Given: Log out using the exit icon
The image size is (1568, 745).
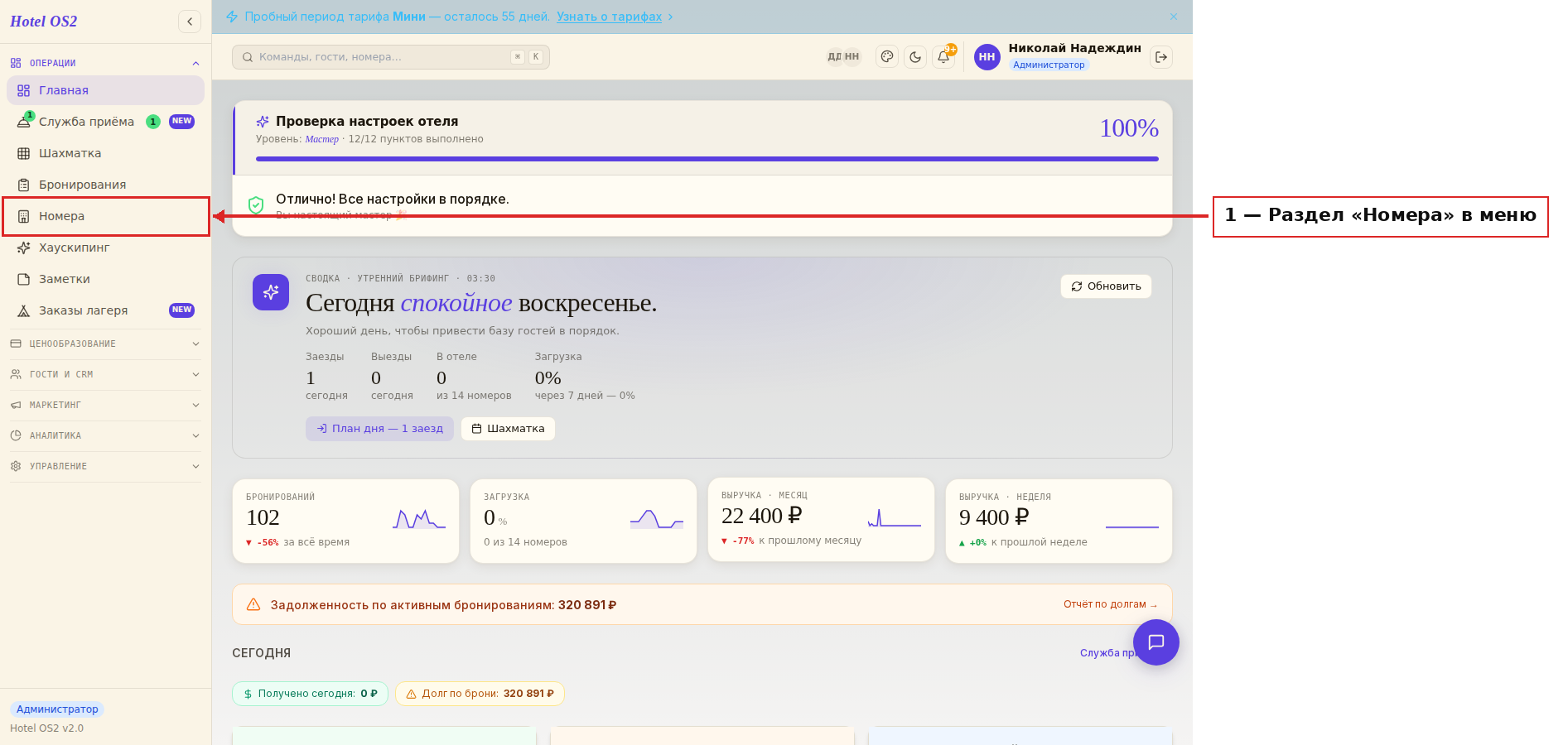Looking at the screenshot, I should [1161, 57].
